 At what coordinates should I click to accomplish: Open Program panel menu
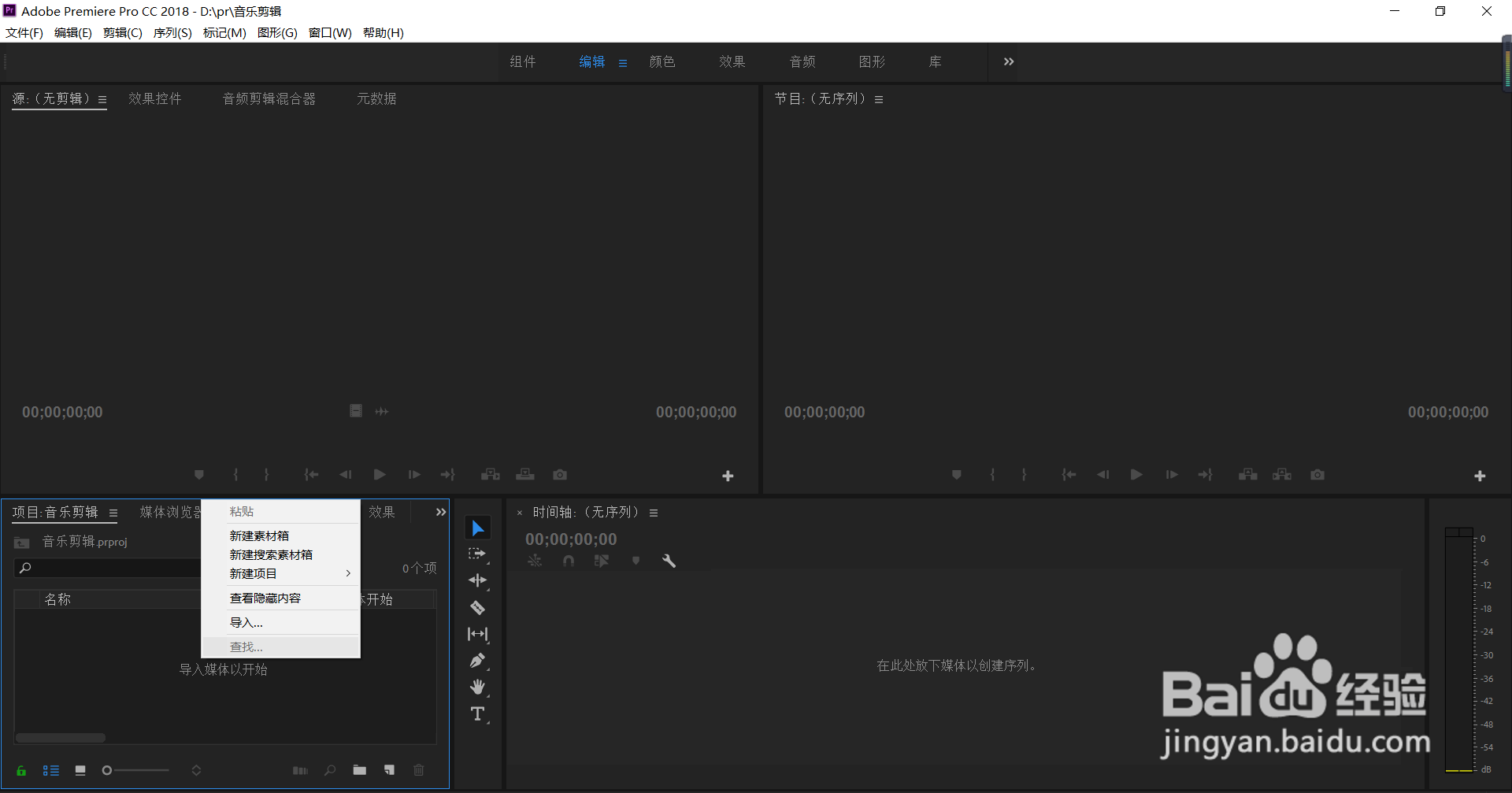tap(879, 100)
